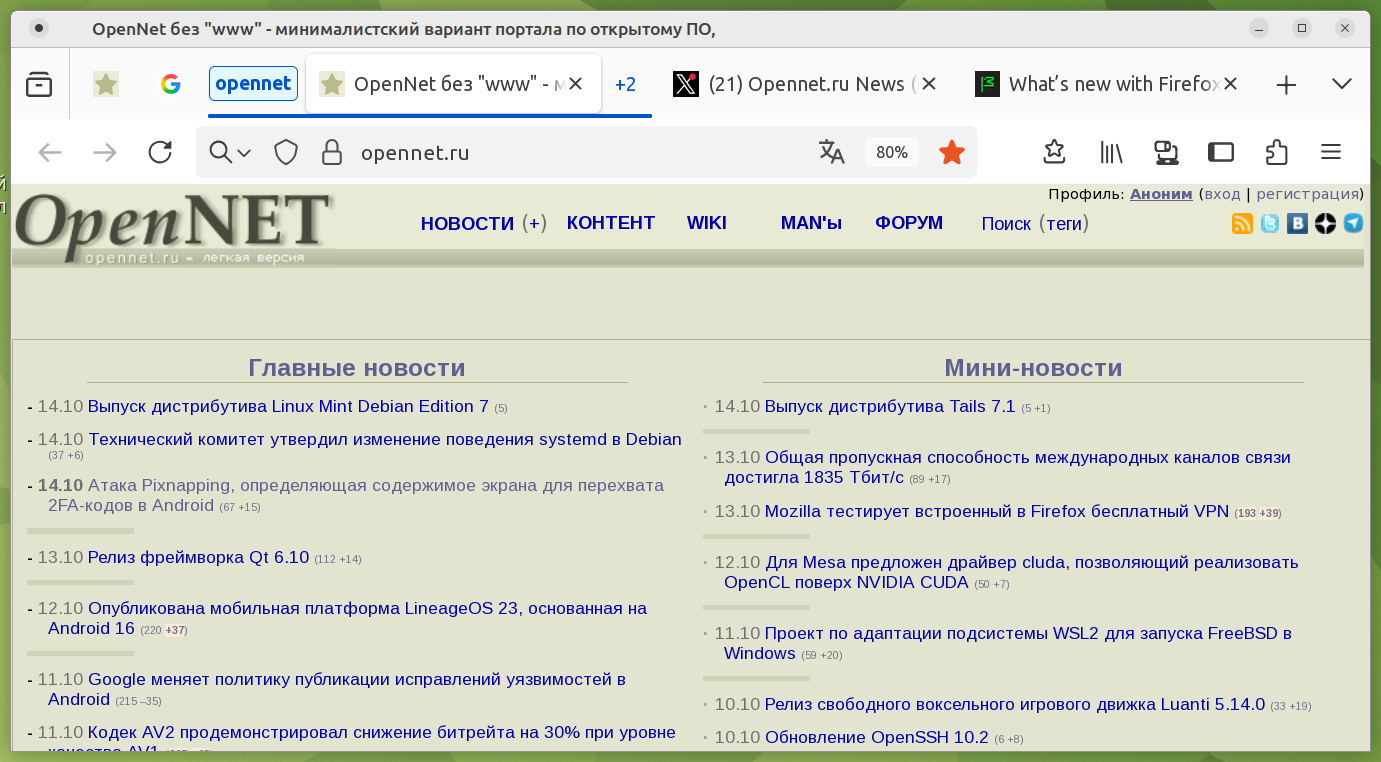Toggle the bookmark star for this page
1381x762 pixels.
click(x=952, y=152)
